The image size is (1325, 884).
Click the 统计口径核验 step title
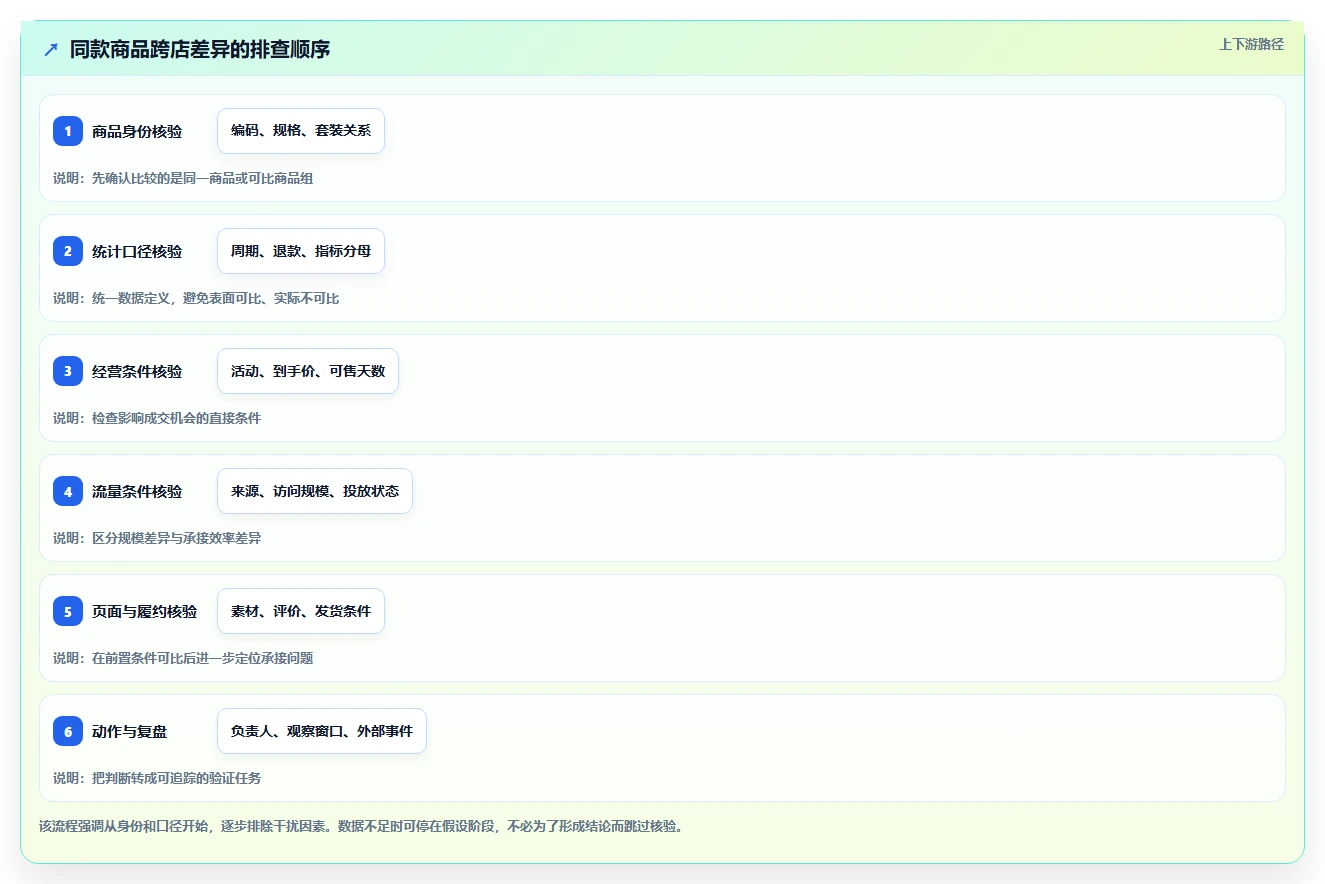[137, 251]
